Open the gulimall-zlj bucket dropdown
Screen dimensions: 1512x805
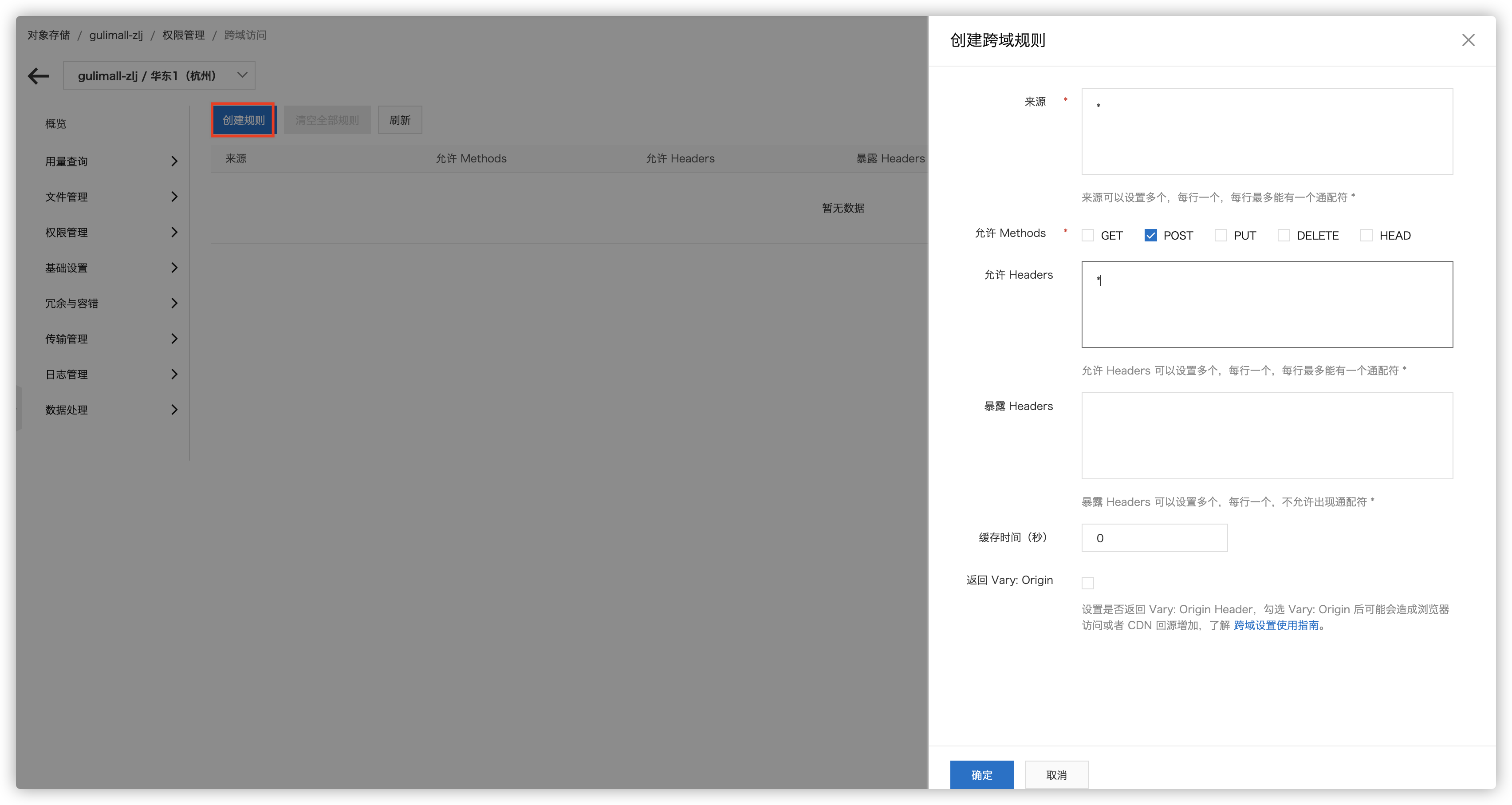click(159, 76)
